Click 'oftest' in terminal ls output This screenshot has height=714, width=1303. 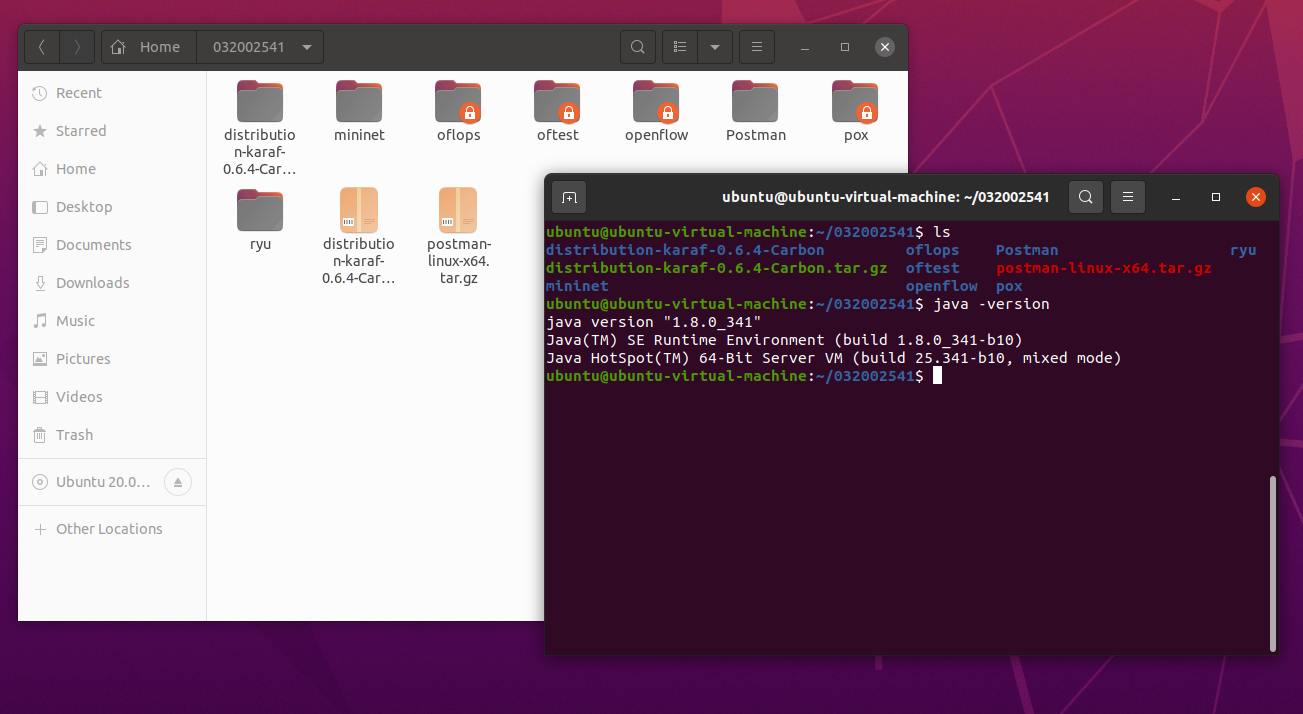[x=933, y=268]
